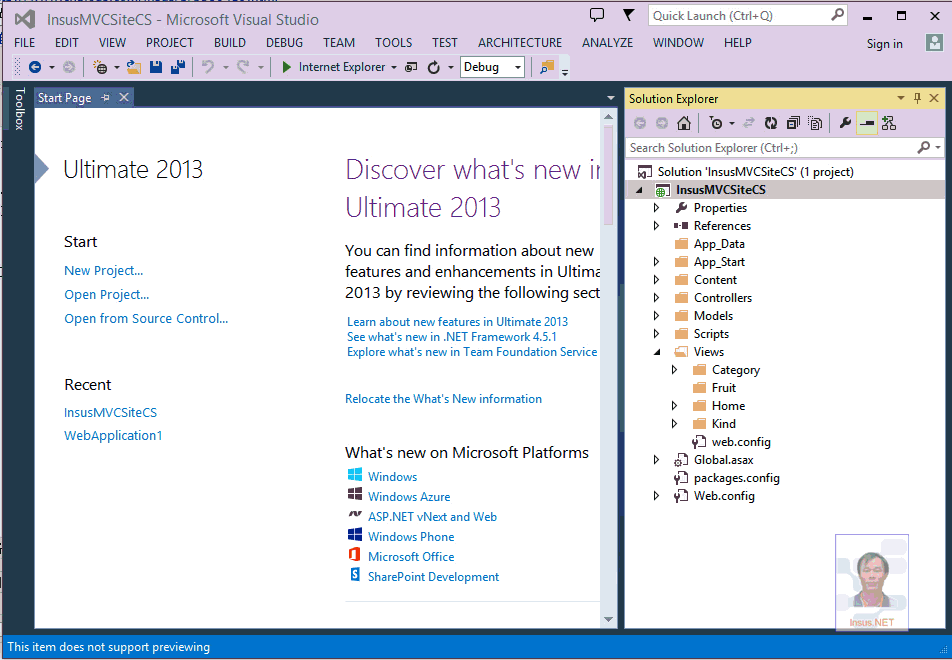Click the Pending Changes Filter clock icon
The width and height of the screenshot is (952, 660).
click(x=716, y=123)
